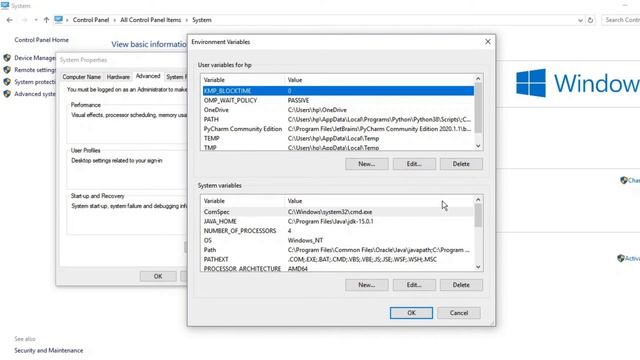Click system variables Value column header

(379, 201)
